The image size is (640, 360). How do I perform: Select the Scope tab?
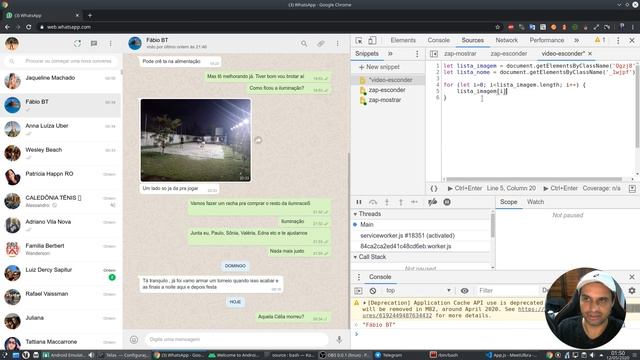coord(508,202)
